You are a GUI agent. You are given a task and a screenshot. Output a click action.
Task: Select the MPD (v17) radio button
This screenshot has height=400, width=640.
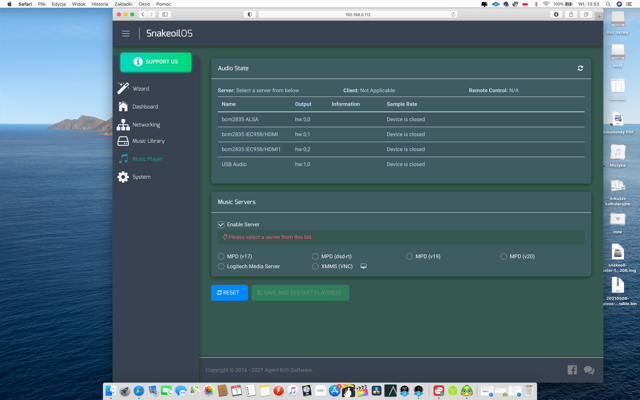click(221, 256)
